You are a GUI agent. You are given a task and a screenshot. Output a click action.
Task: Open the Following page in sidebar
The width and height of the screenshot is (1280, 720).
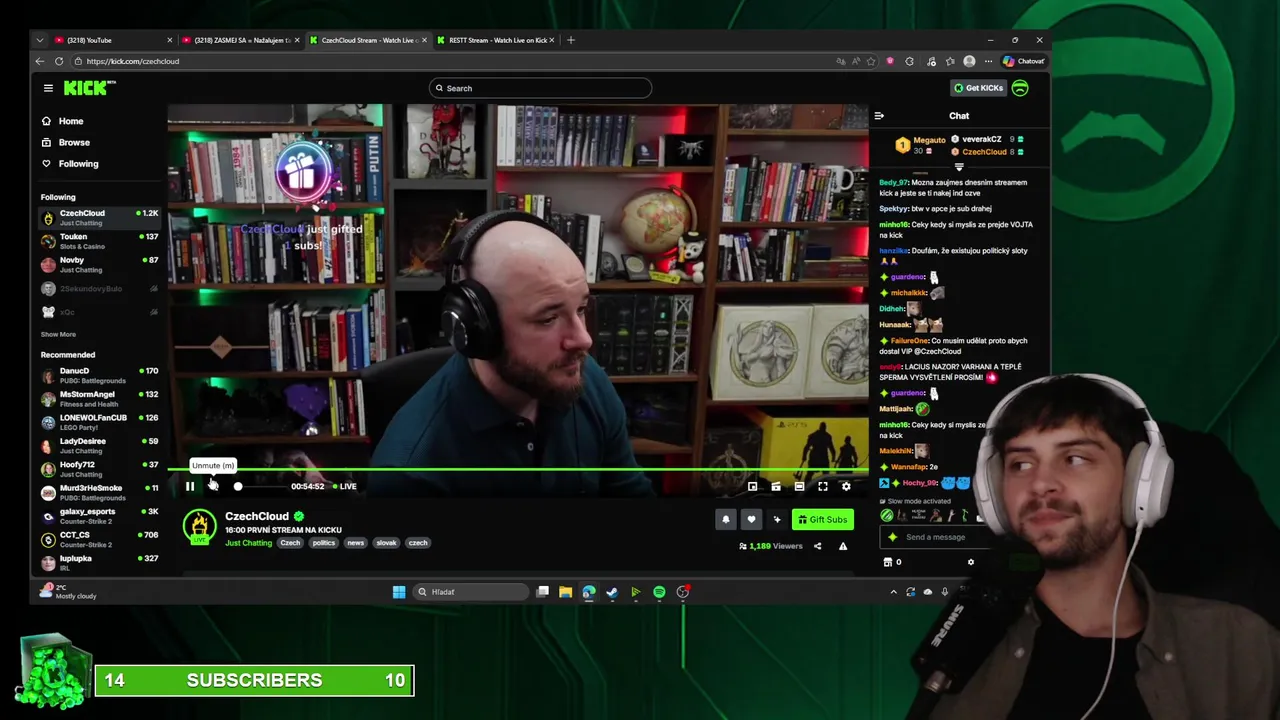(x=69, y=164)
